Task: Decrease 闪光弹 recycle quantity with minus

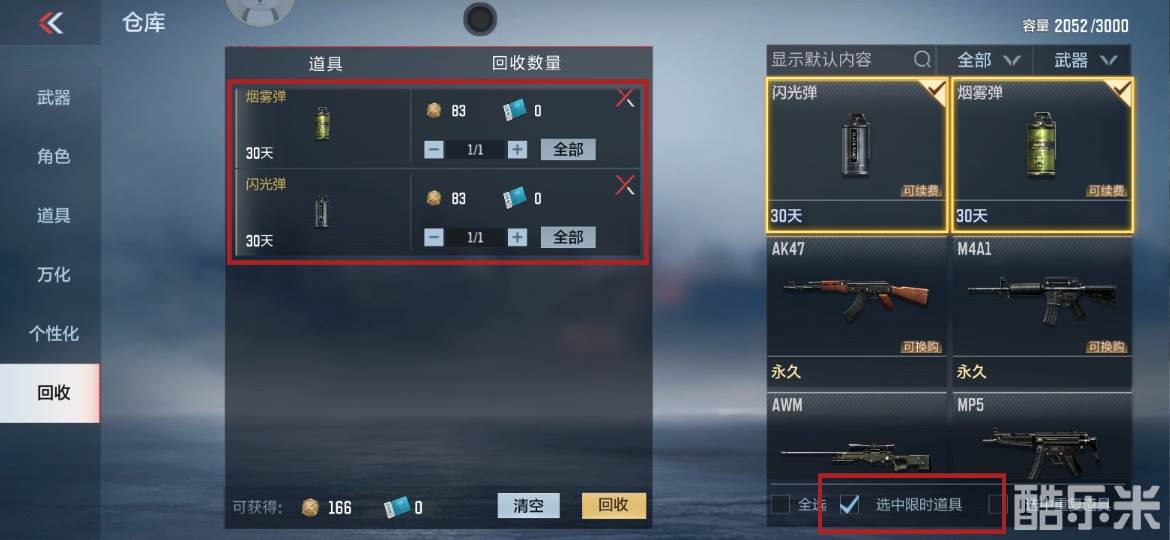Action: tap(434, 237)
